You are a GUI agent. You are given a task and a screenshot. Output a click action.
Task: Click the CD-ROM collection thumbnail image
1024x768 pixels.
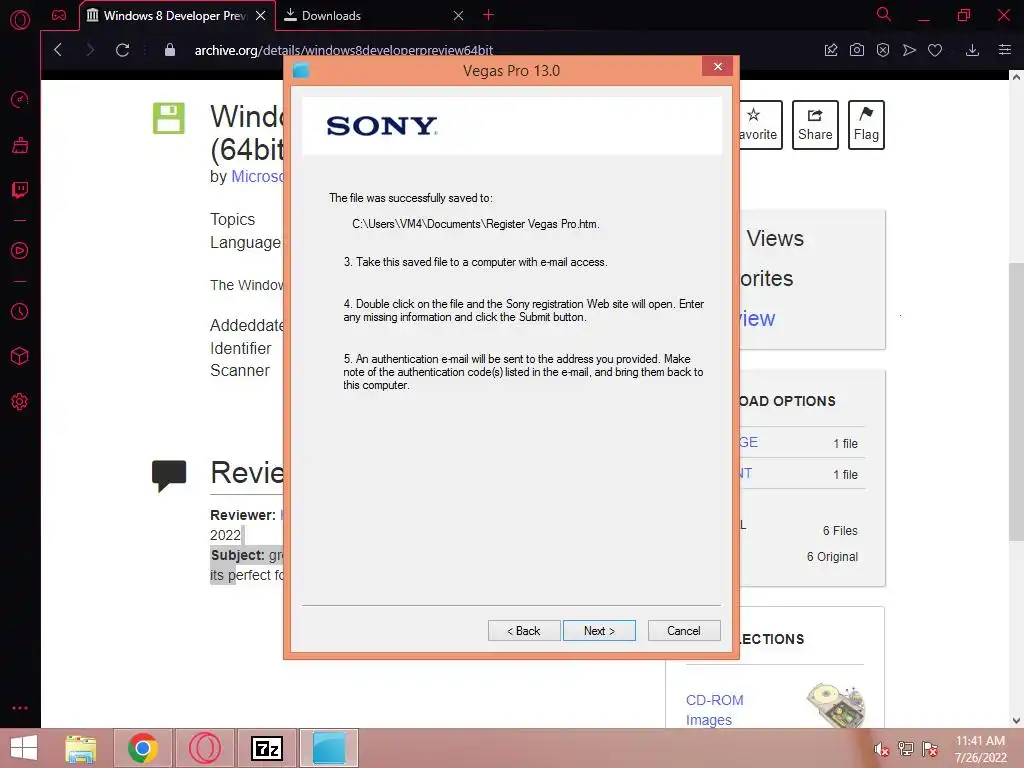pos(836,705)
